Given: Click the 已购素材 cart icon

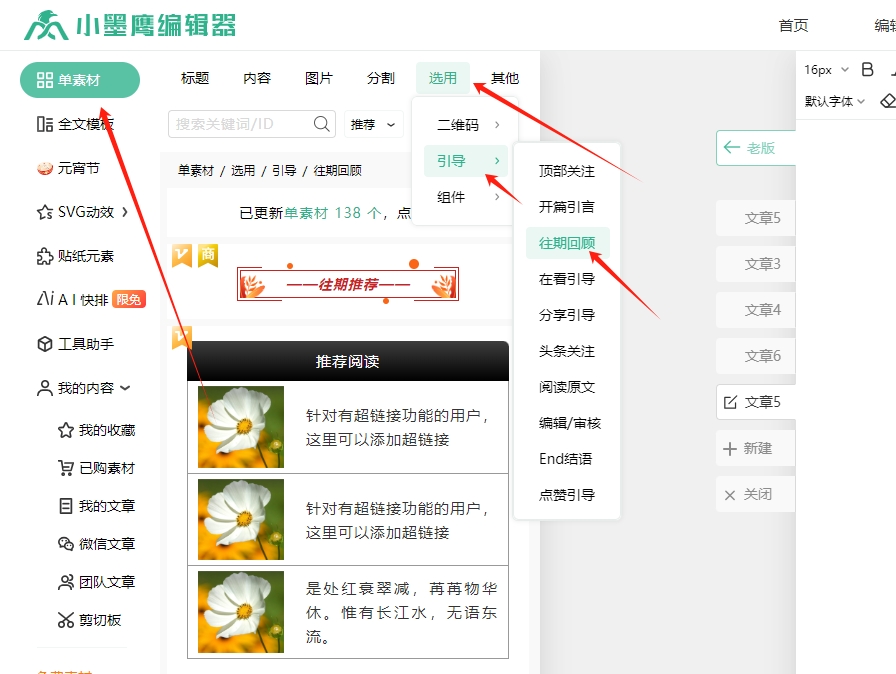Looking at the screenshot, I should (x=66, y=468).
